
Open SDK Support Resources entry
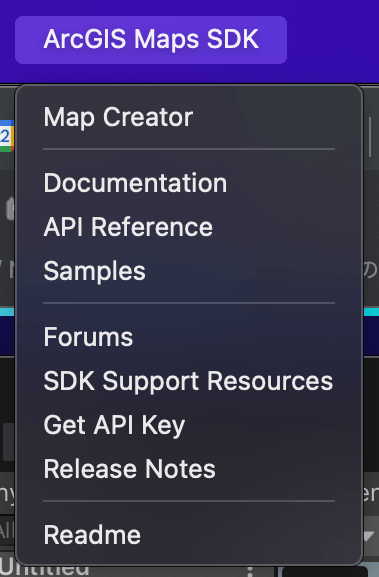[189, 380]
